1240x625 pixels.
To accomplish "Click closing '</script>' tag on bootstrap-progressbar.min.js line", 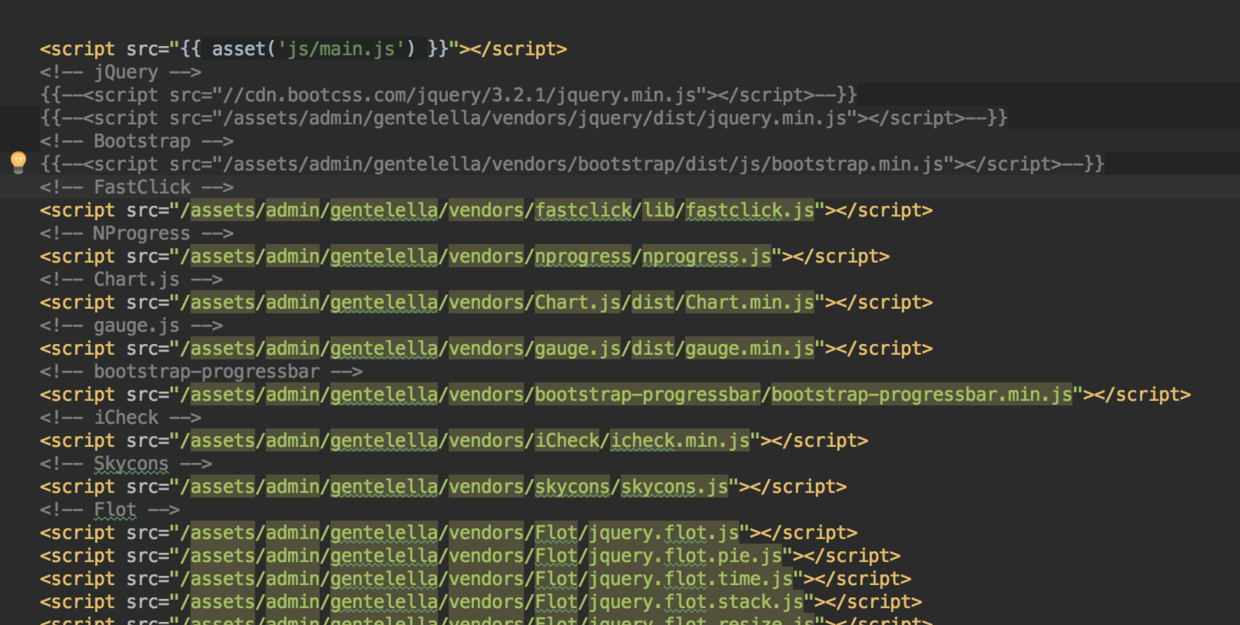I will (x=1142, y=394).
